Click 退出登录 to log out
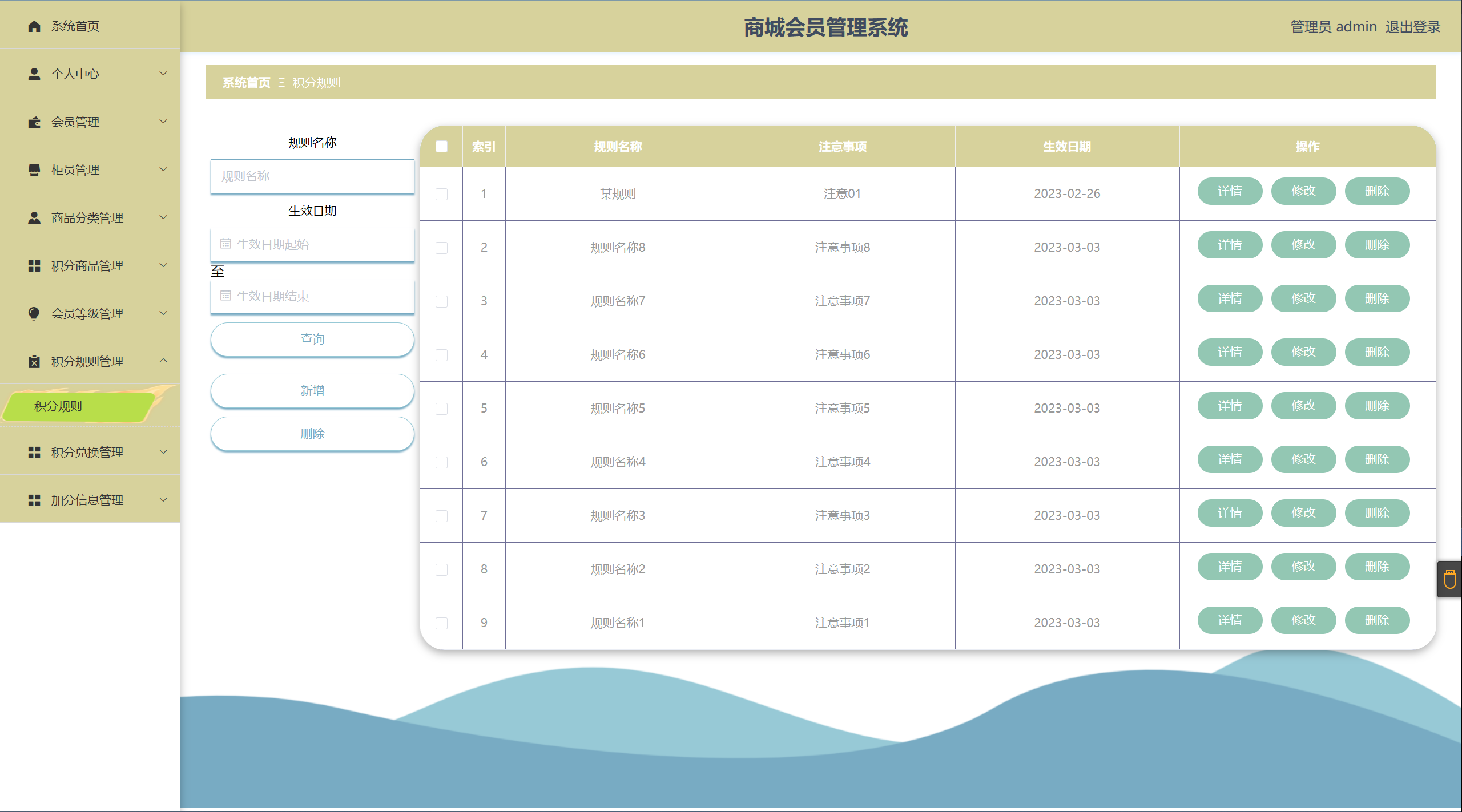 click(1412, 27)
